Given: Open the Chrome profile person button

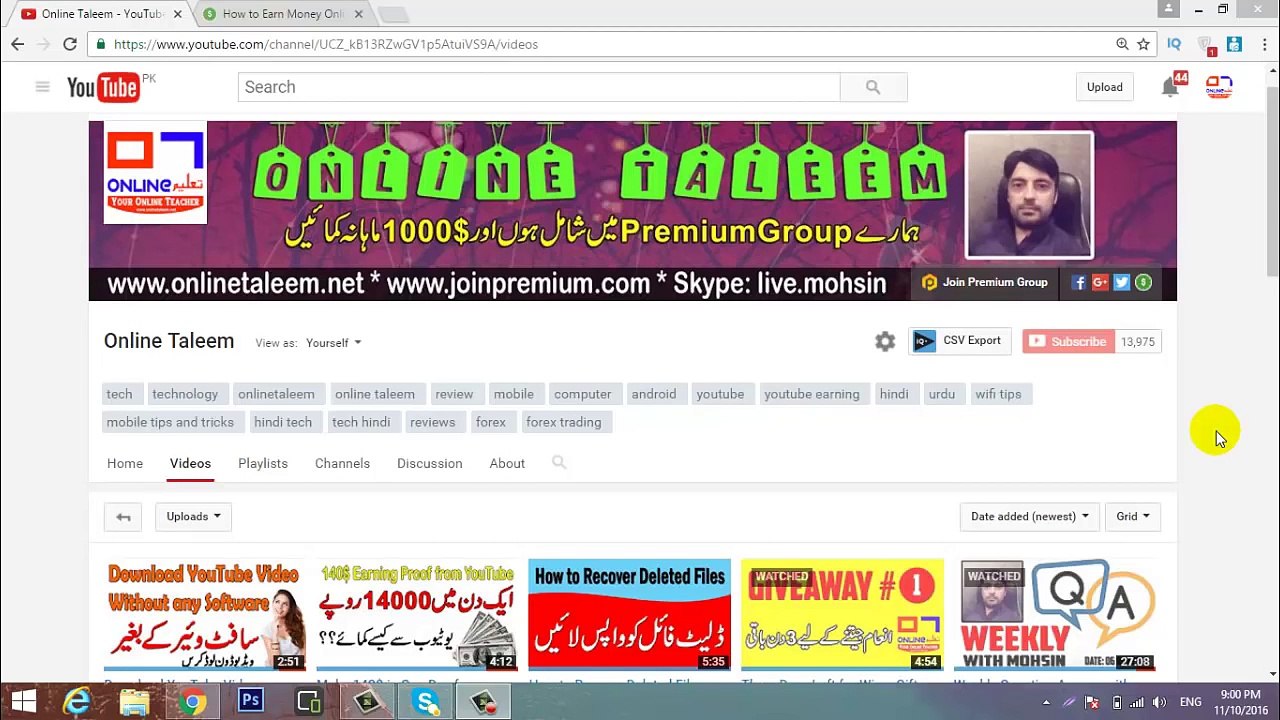Looking at the screenshot, I should pyautogui.click(x=1168, y=9).
